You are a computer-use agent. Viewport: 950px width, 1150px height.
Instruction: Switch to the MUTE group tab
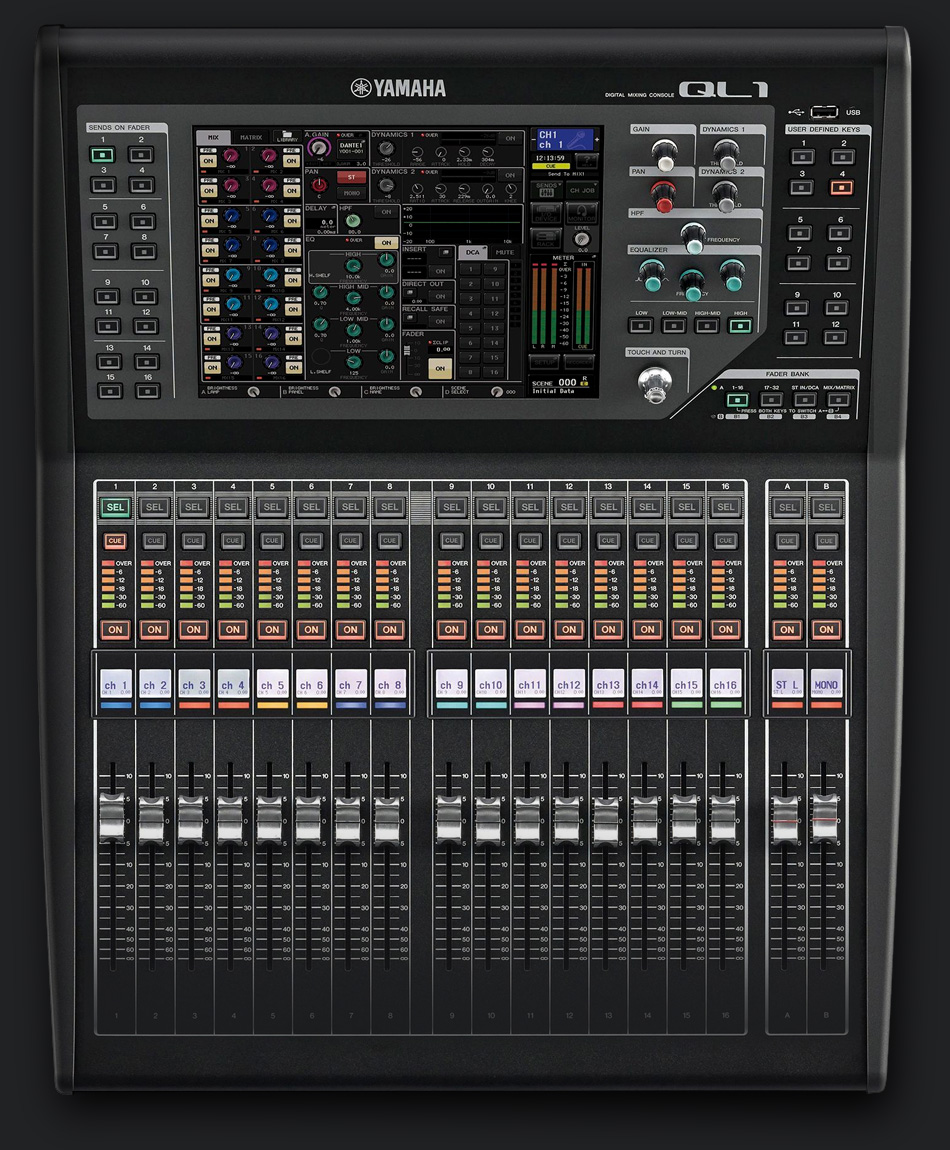point(505,252)
